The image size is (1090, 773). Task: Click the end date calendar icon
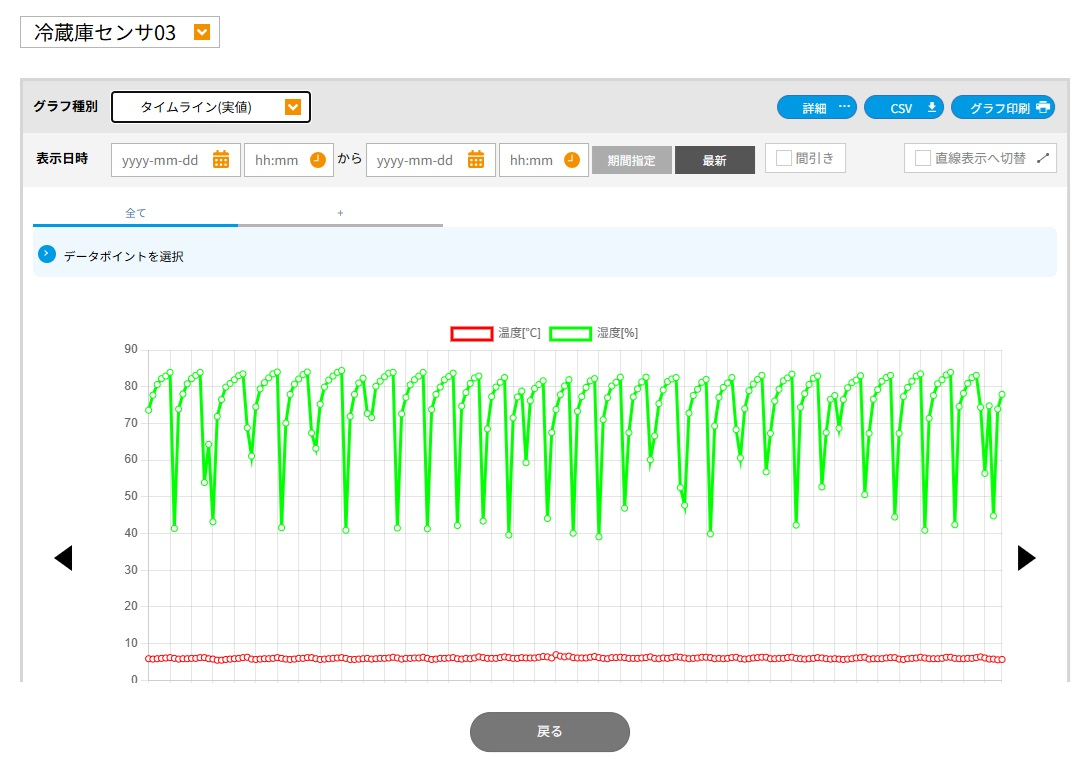(476, 160)
